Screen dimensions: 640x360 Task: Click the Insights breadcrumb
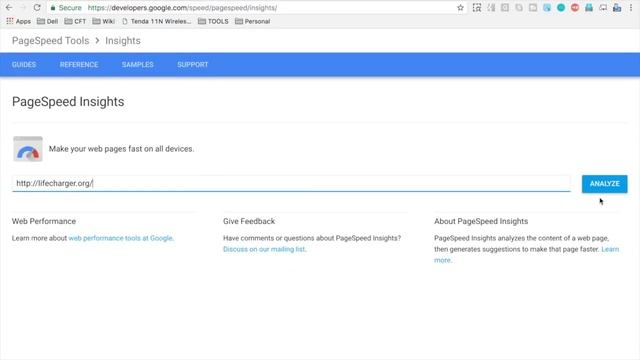pyautogui.click(x=123, y=41)
